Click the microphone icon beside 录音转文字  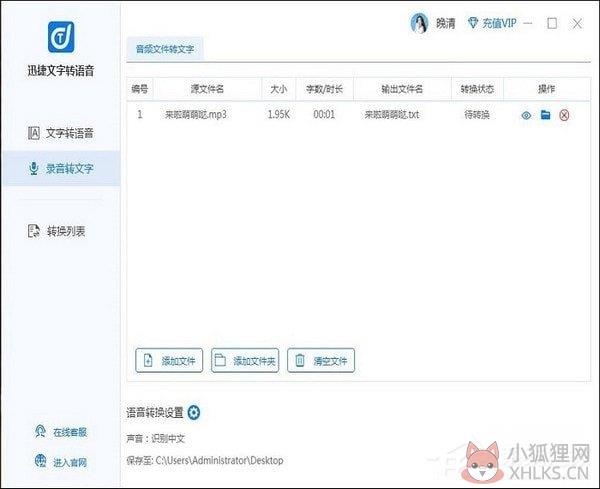pos(34,168)
